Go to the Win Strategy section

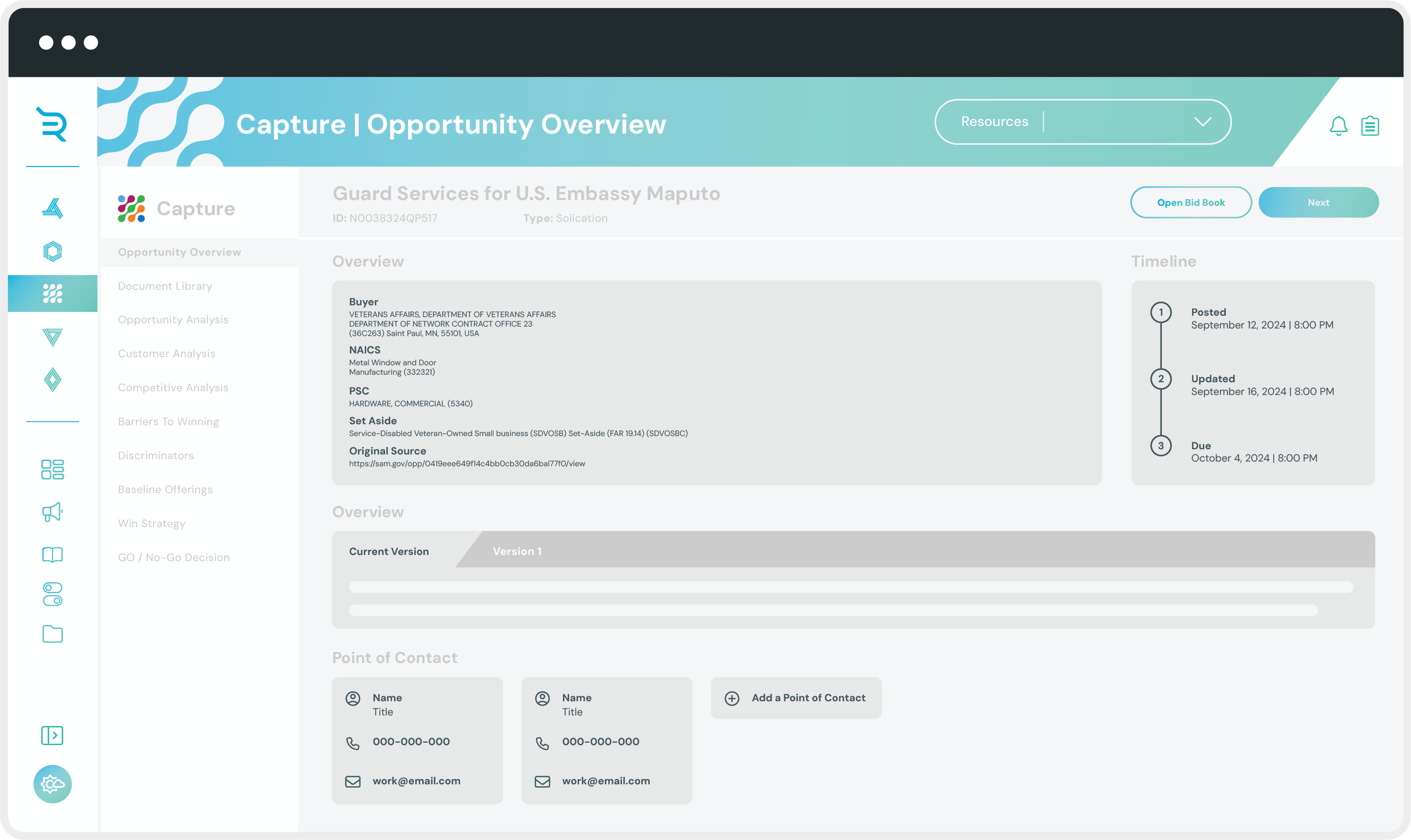[151, 524]
